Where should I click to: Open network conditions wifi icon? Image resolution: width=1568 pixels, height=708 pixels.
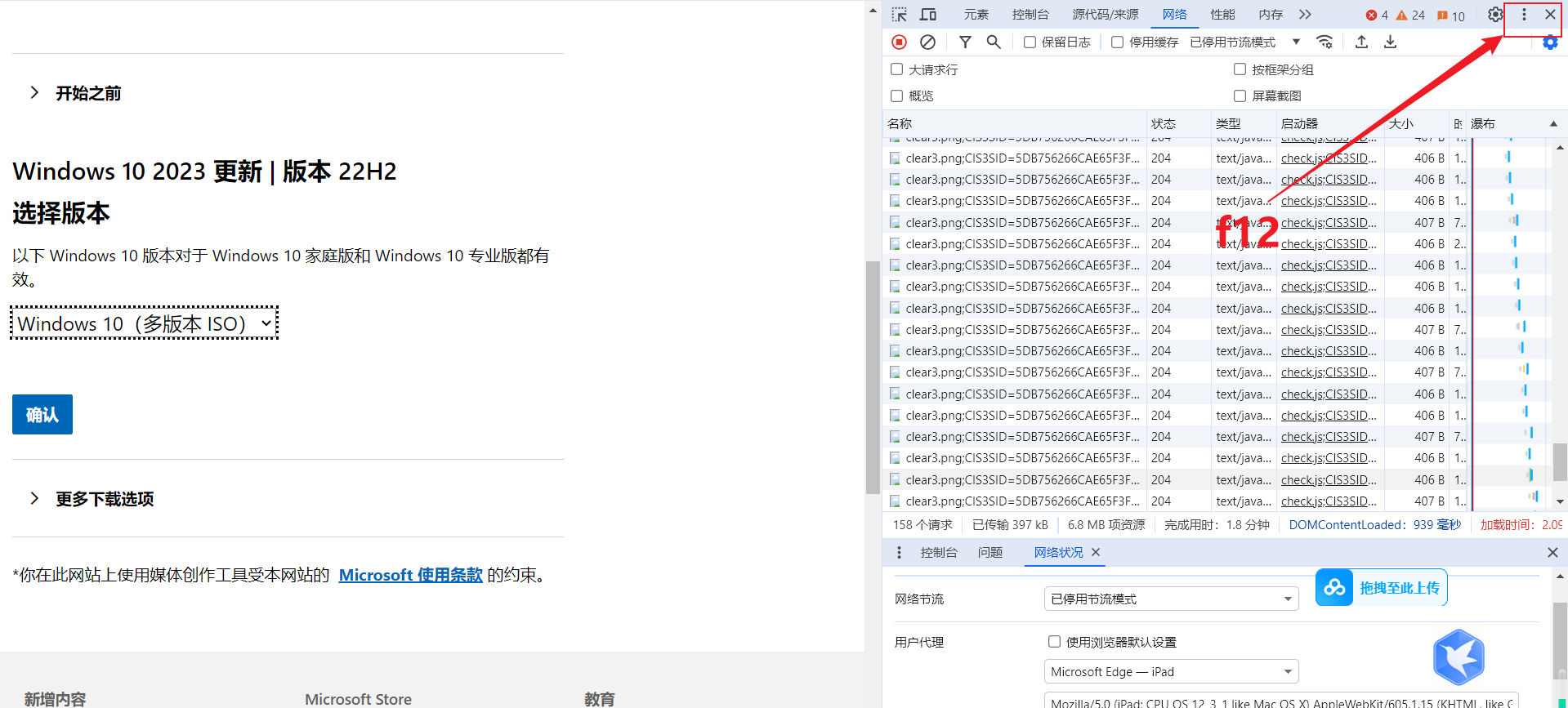click(x=1325, y=42)
